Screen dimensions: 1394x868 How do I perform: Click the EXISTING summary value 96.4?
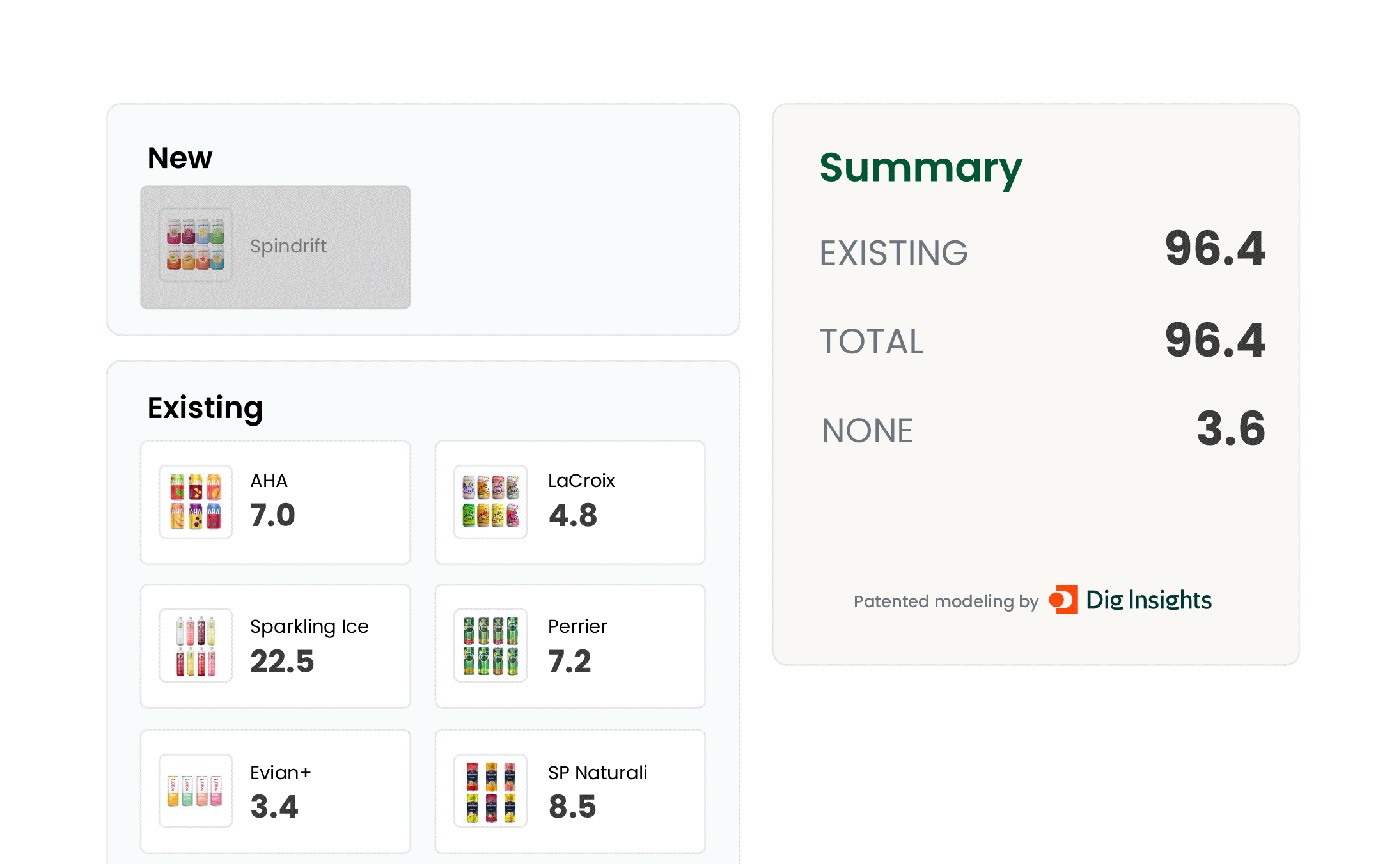(1215, 249)
